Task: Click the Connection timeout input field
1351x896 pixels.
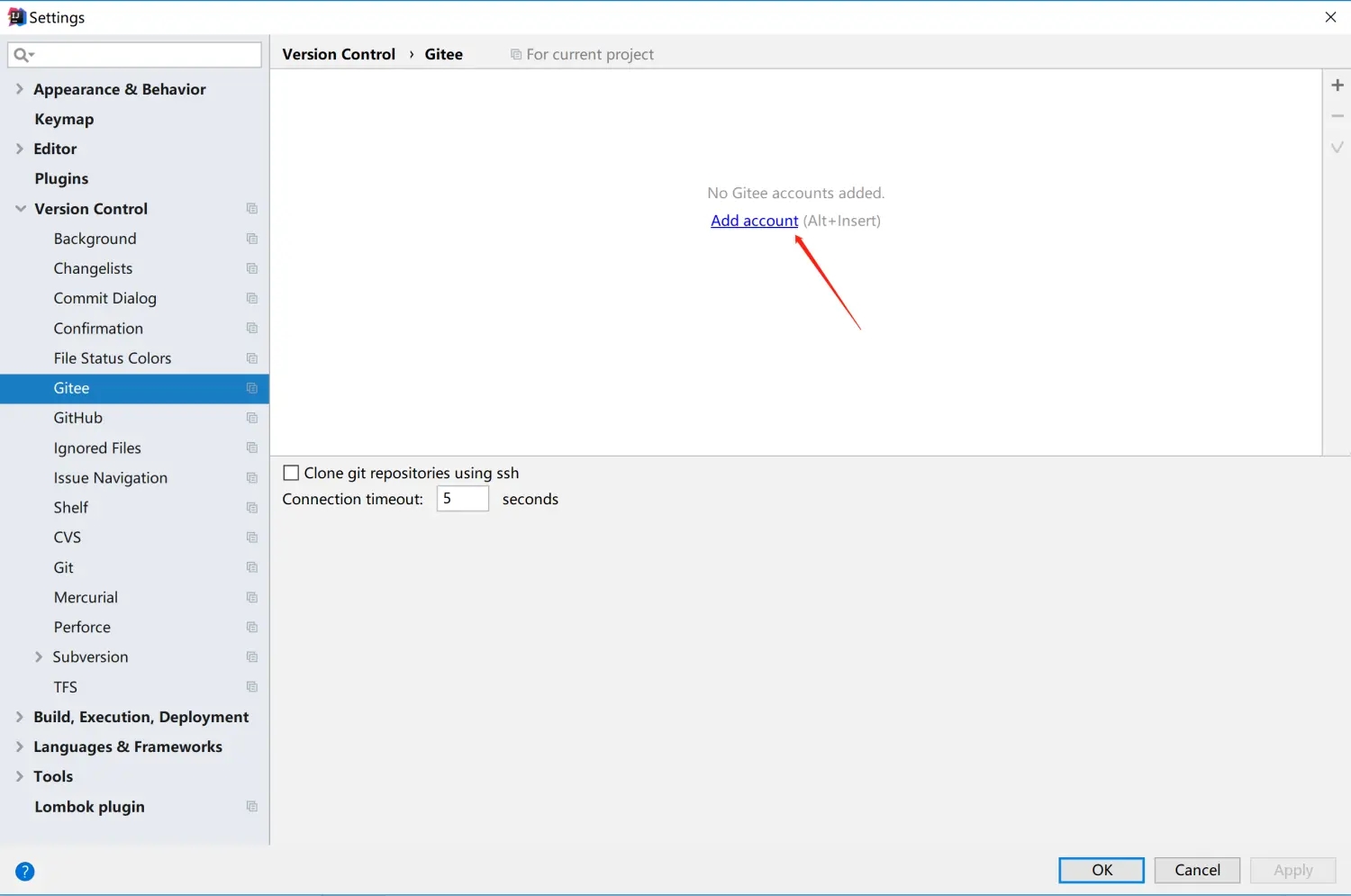Action: pyautogui.click(x=463, y=499)
